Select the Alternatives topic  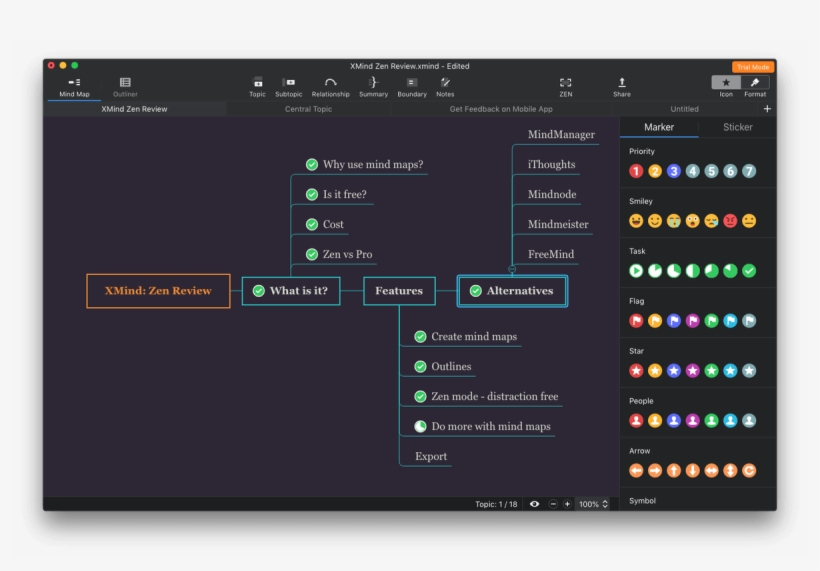[512, 291]
